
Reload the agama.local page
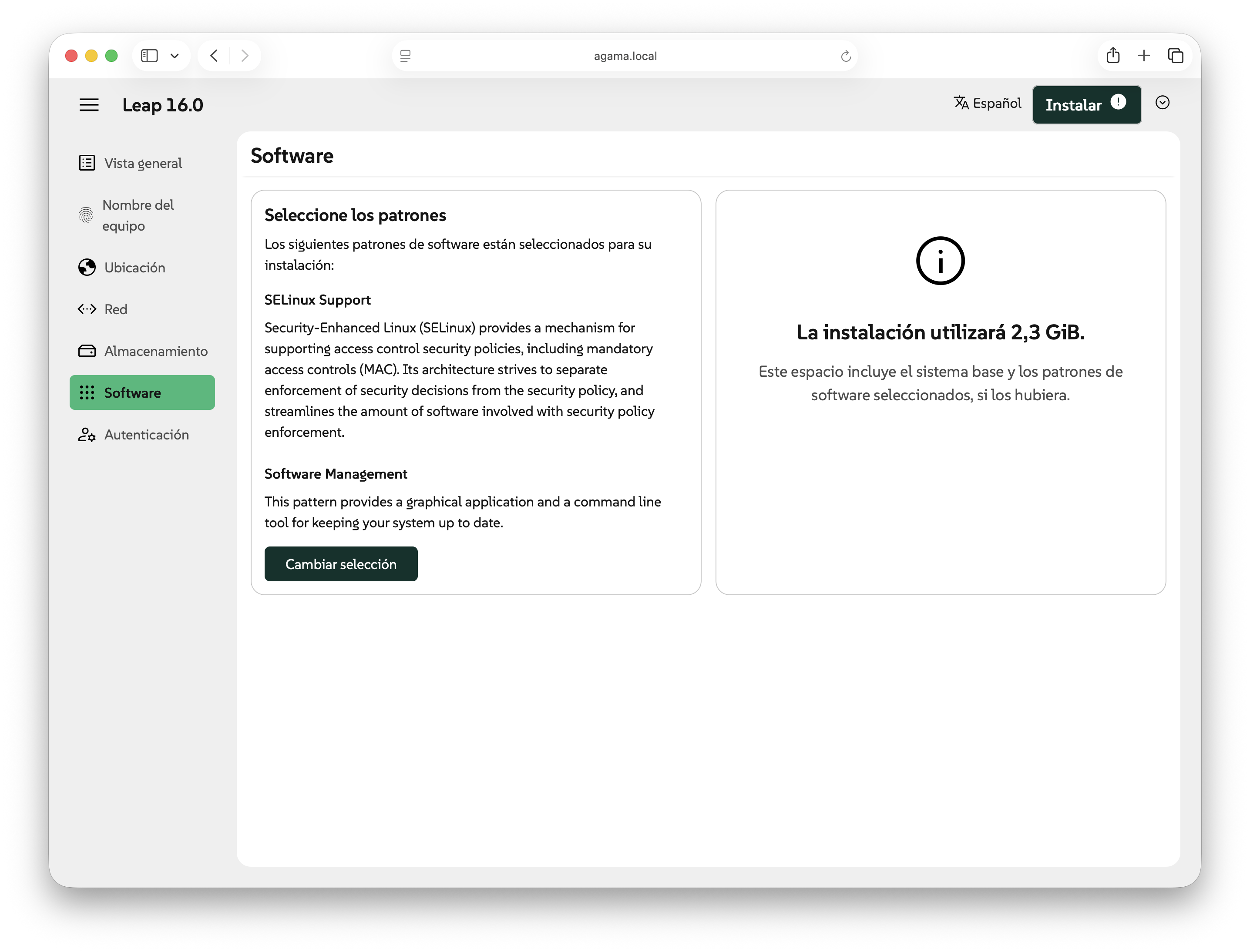click(845, 56)
